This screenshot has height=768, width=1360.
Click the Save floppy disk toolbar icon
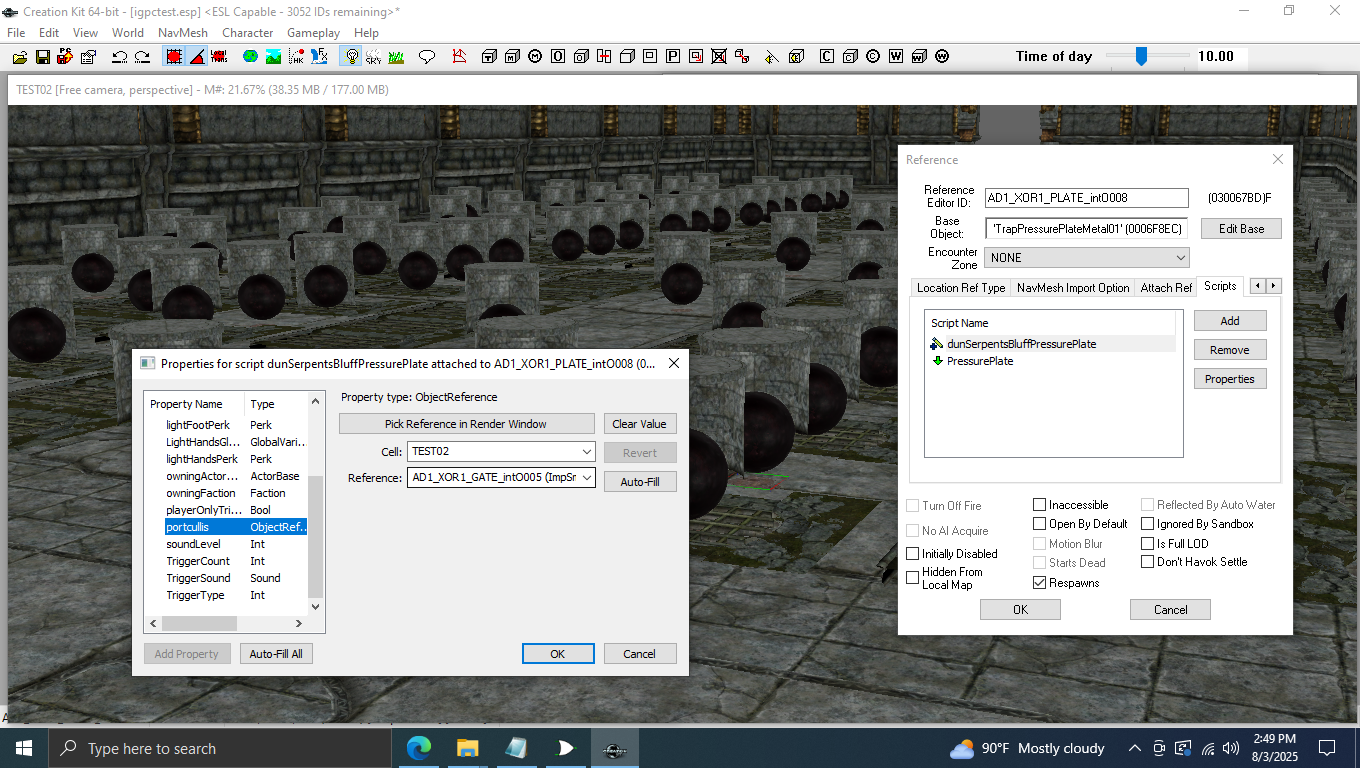point(43,57)
